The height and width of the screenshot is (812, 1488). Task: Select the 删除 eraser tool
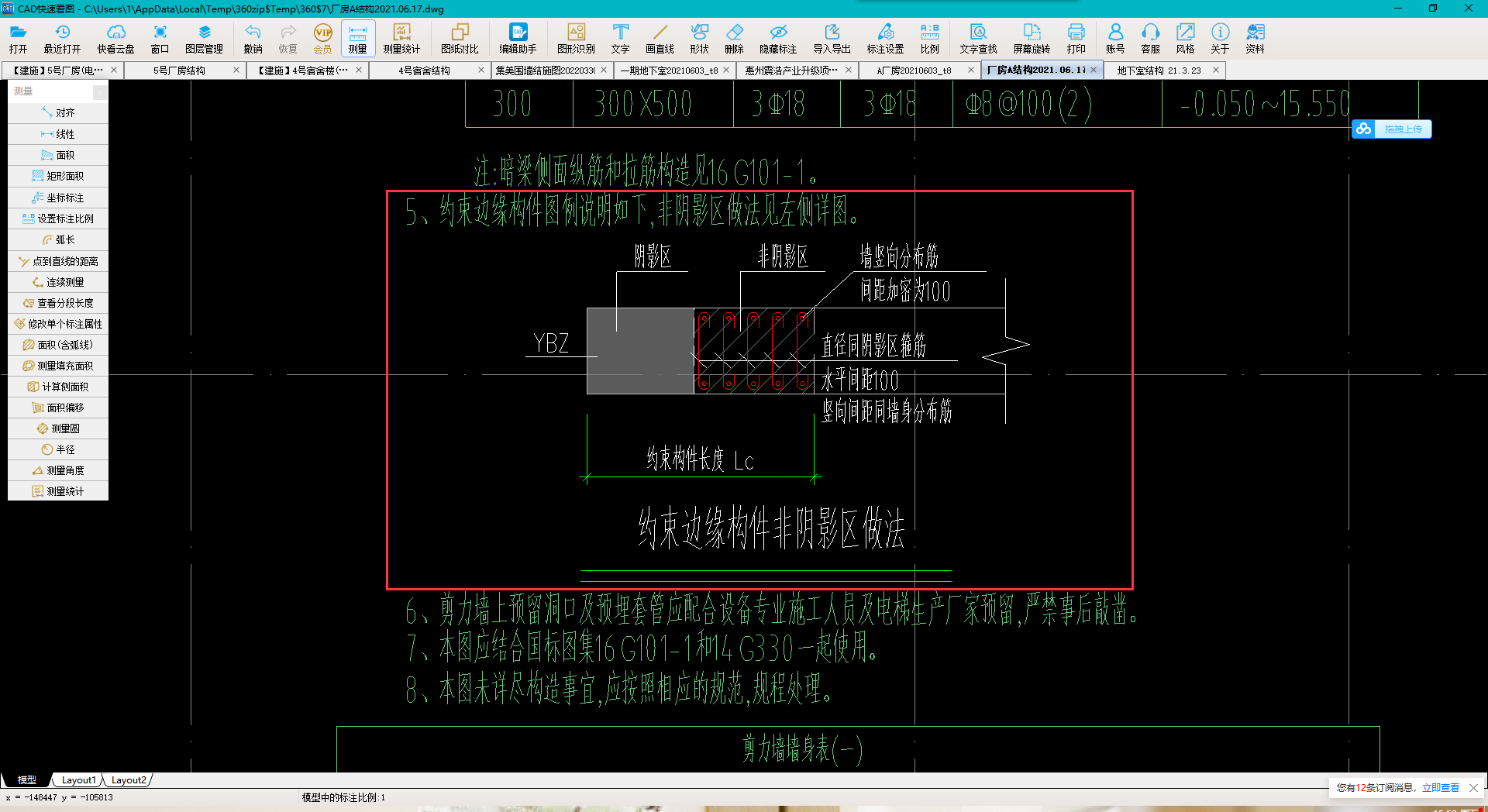coord(734,38)
